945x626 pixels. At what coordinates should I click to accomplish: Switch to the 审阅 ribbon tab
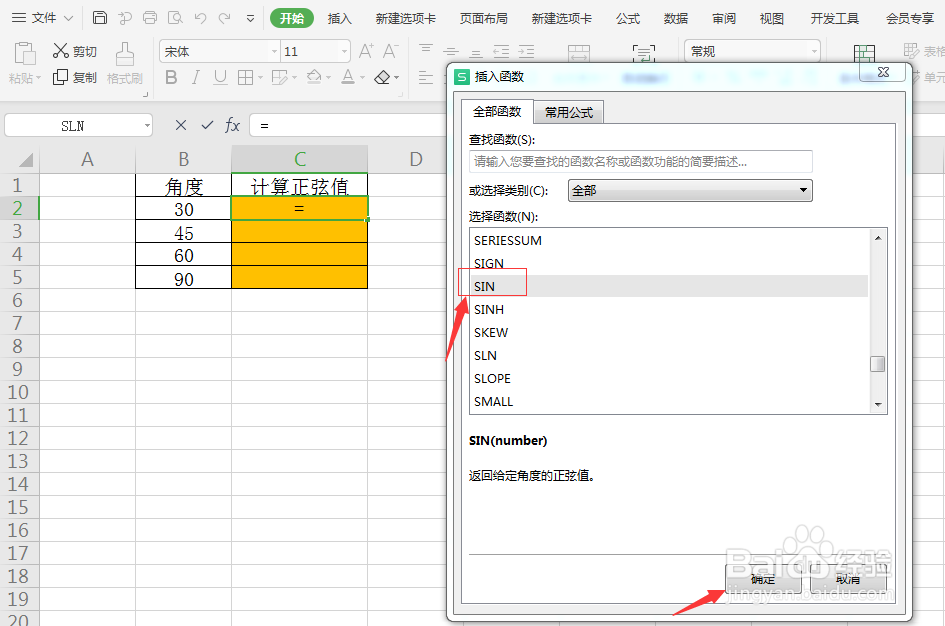724,19
